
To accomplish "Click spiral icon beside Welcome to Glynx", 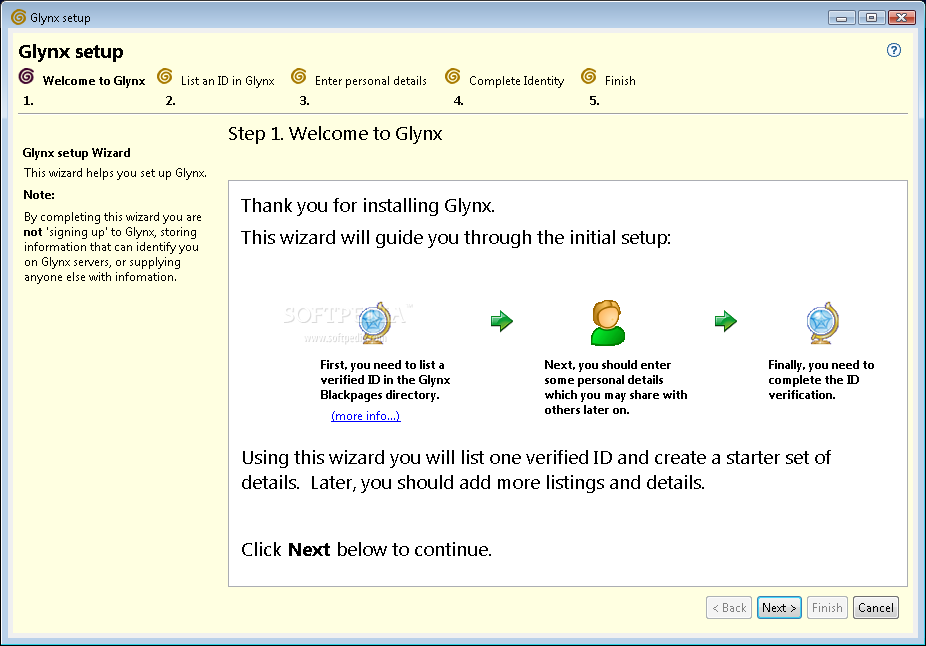I will pyautogui.click(x=27, y=76).
